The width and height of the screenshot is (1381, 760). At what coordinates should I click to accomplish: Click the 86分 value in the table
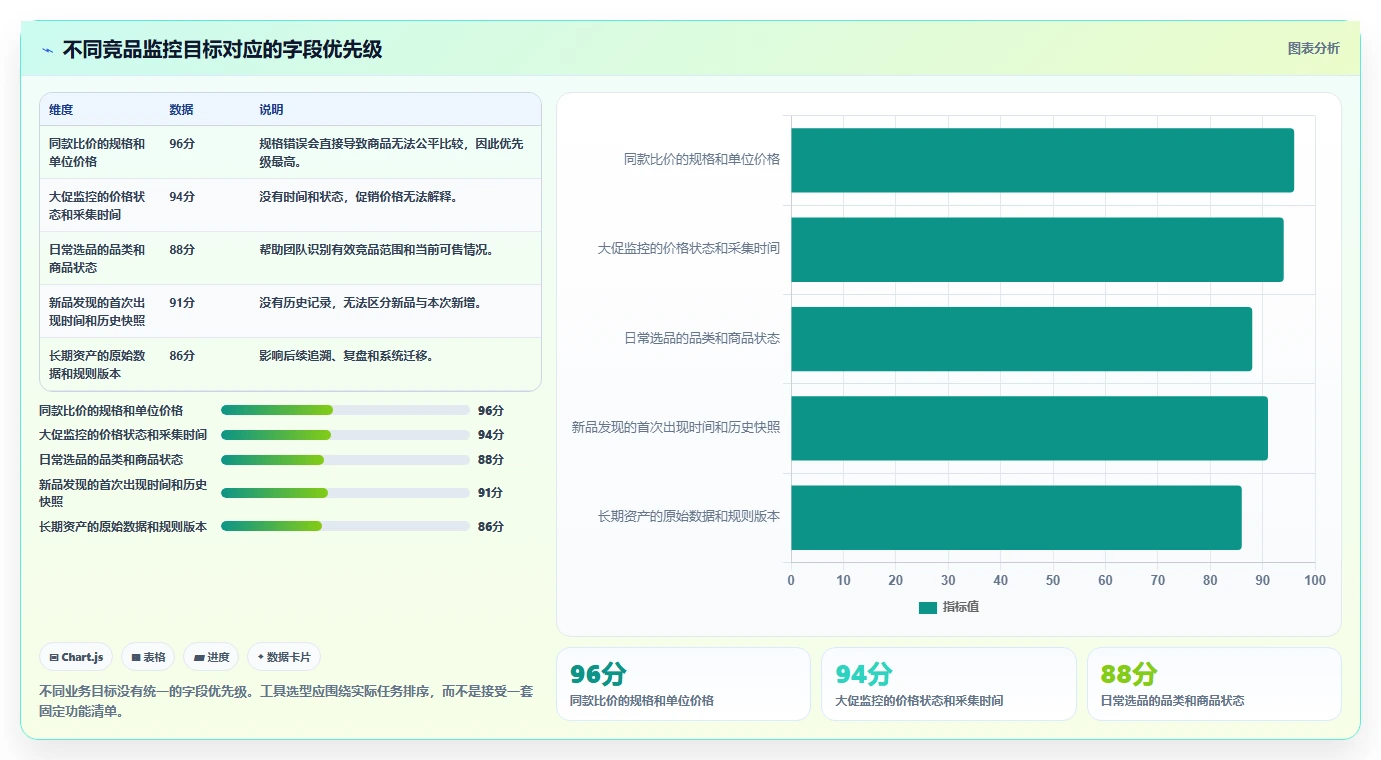(x=182, y=355)
